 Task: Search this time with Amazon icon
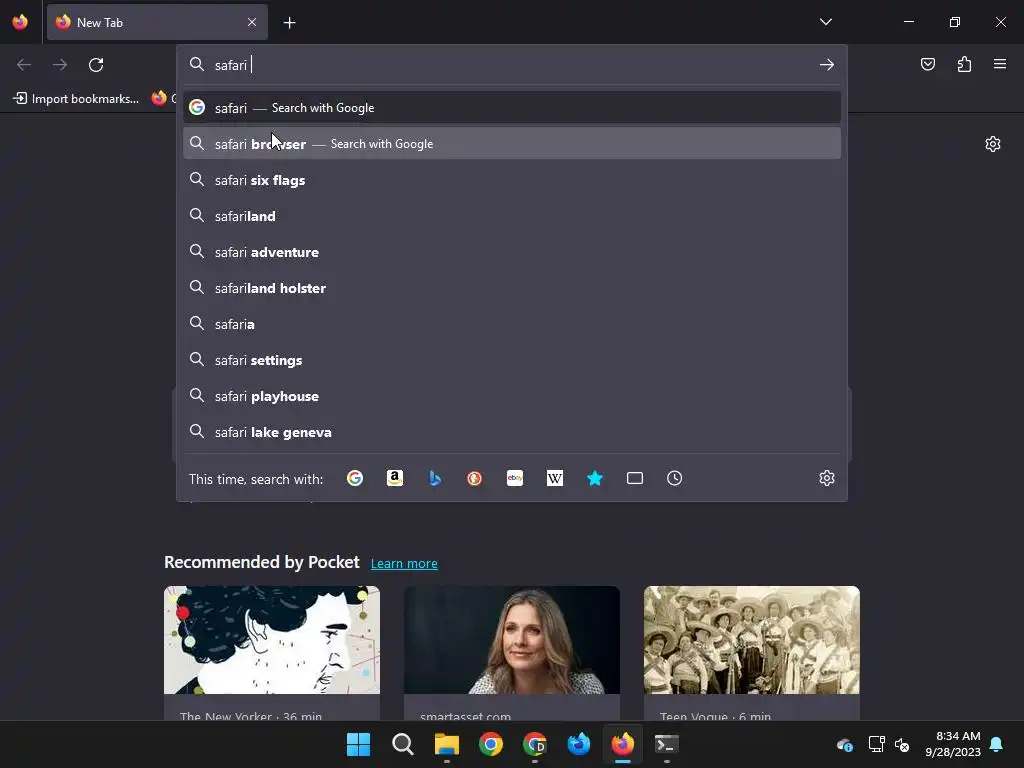(394, 479)
